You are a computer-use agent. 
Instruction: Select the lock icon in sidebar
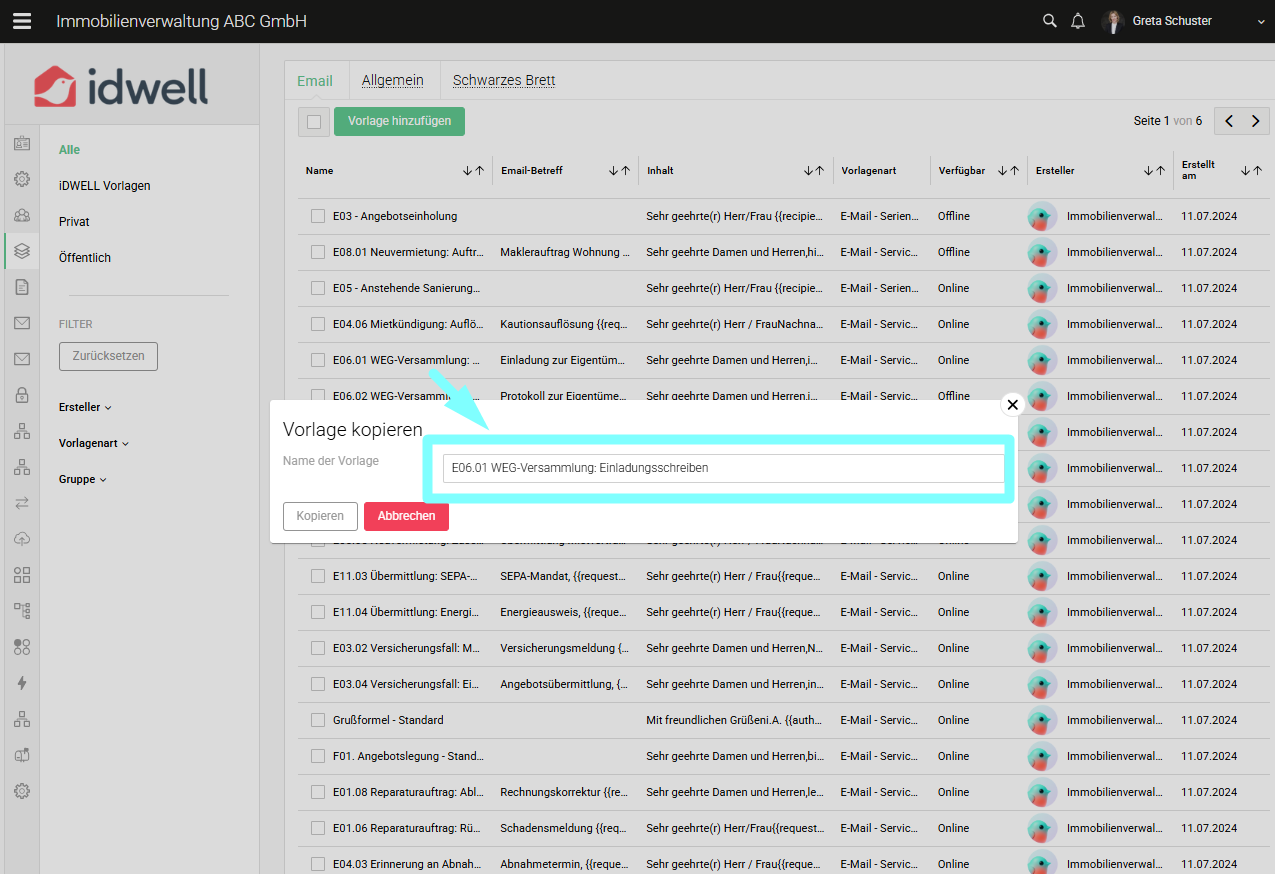(x=21, y=395)
